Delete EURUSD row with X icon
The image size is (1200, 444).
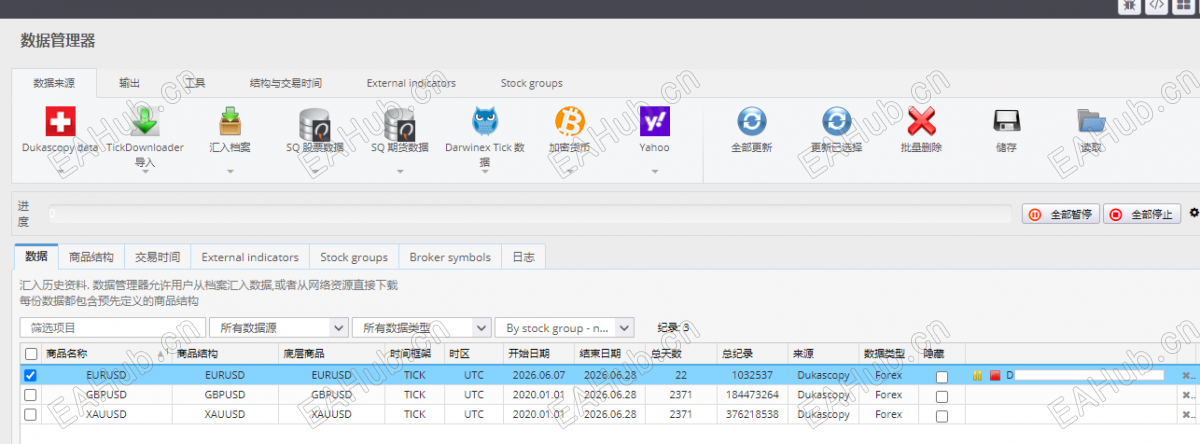tap(1186, 376)
